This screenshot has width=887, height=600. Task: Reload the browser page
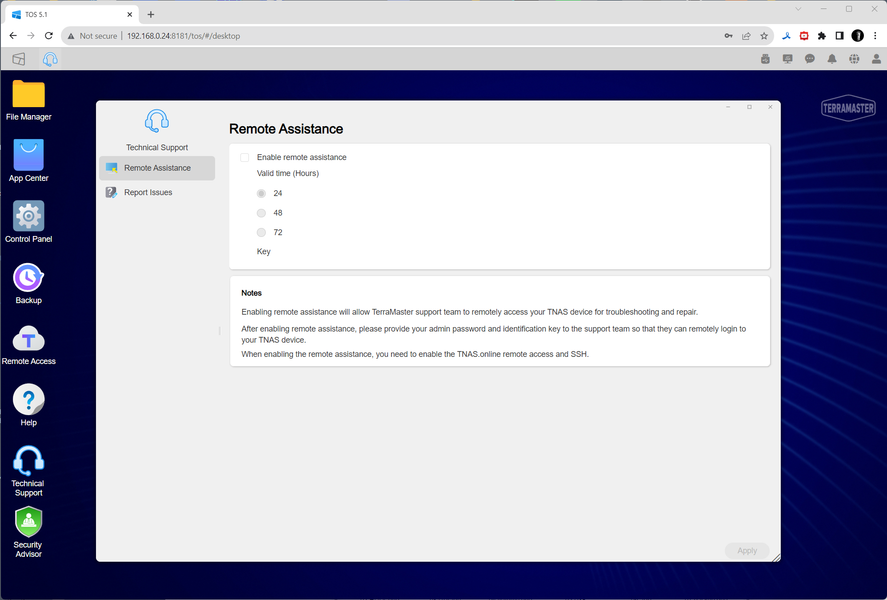pyautogui.click(x=49, y=36)
